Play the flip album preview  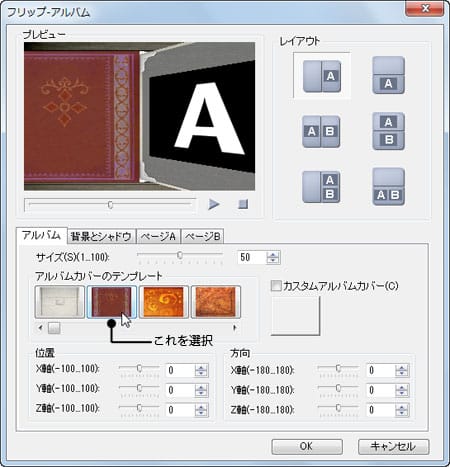tap(214, 204)
